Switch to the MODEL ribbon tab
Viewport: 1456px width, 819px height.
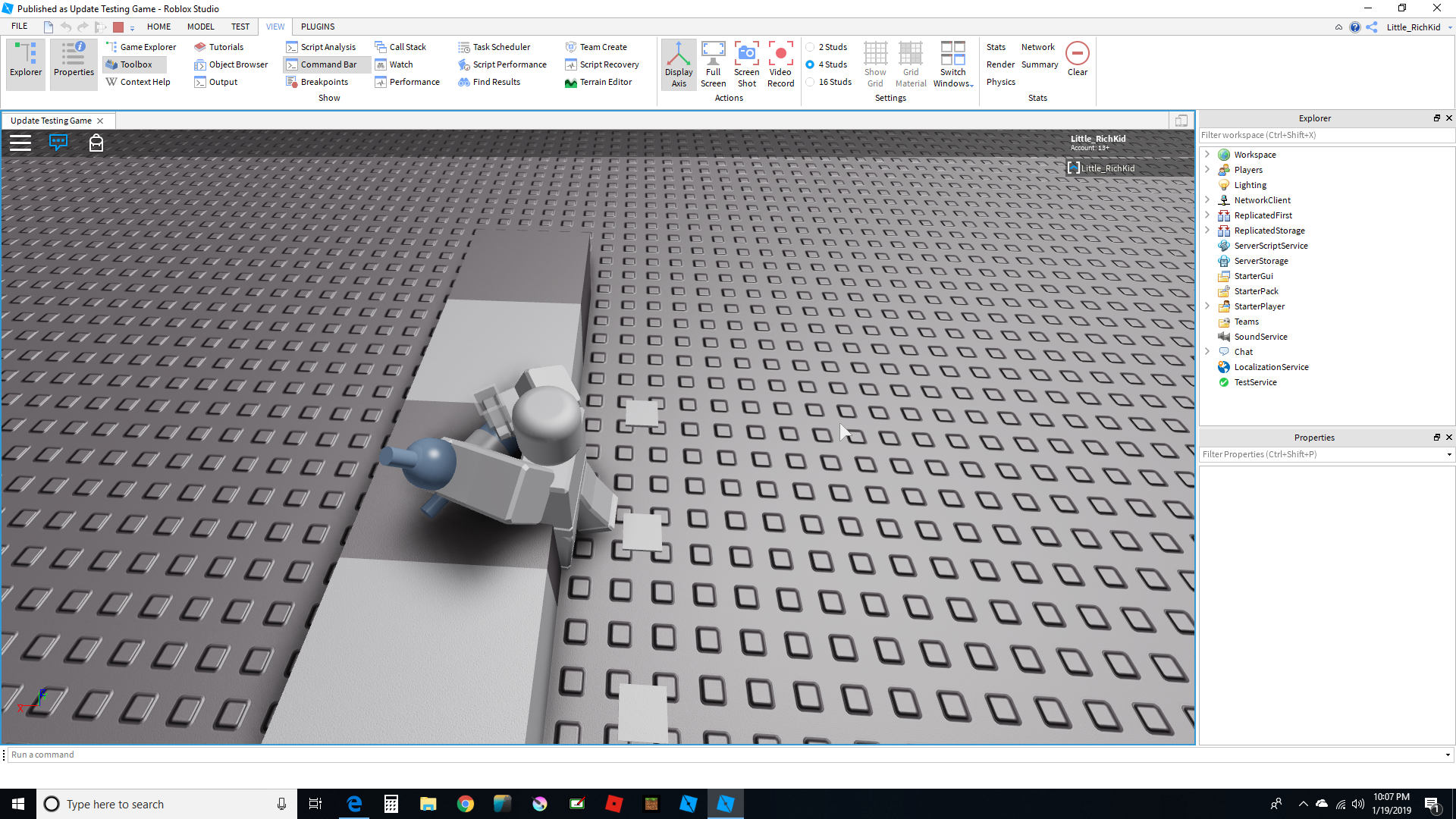point(200,27)
